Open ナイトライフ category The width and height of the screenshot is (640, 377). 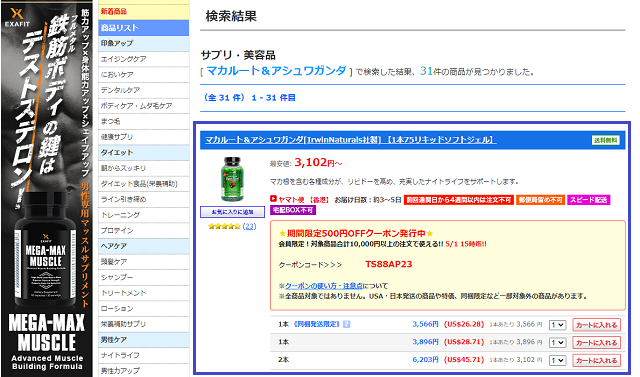(143, 355)
